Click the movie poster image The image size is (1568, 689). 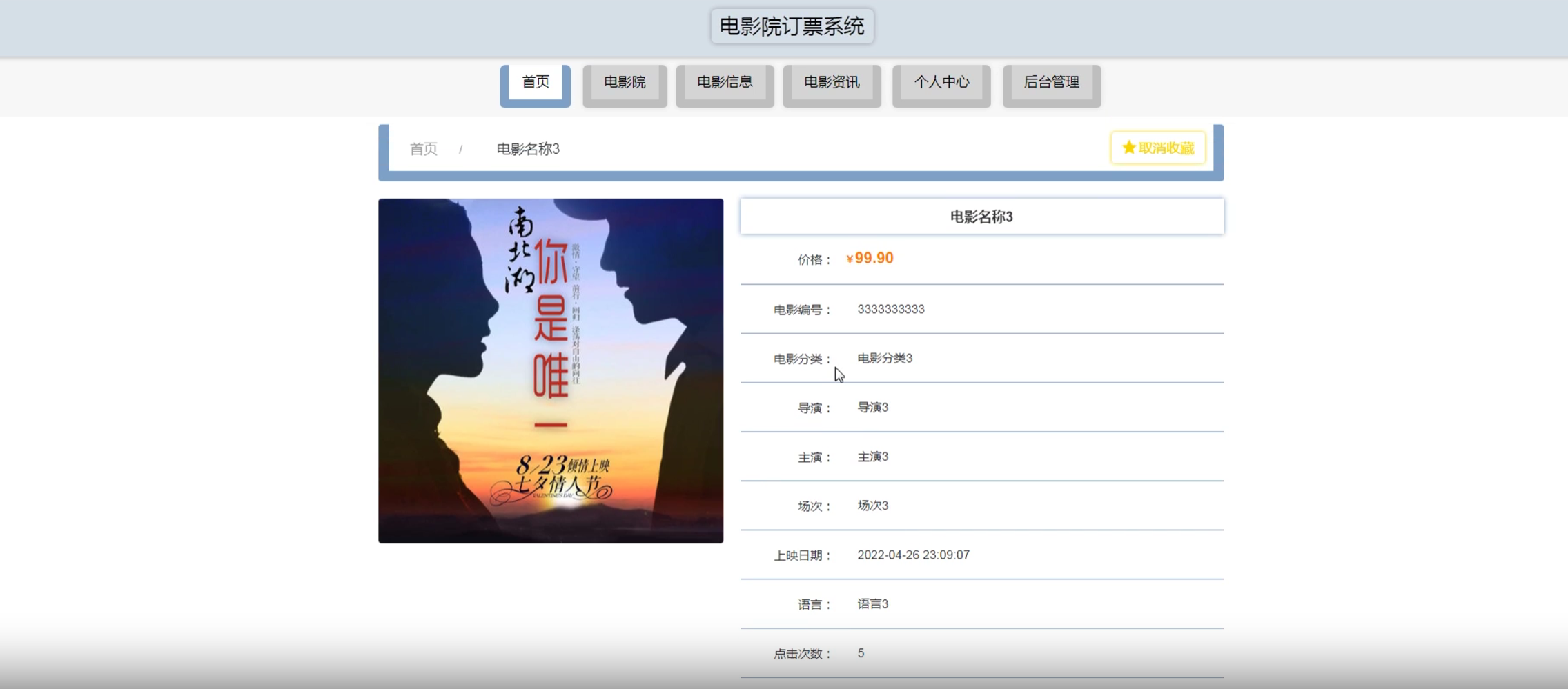pyautogui.click(x=551, y=371)
